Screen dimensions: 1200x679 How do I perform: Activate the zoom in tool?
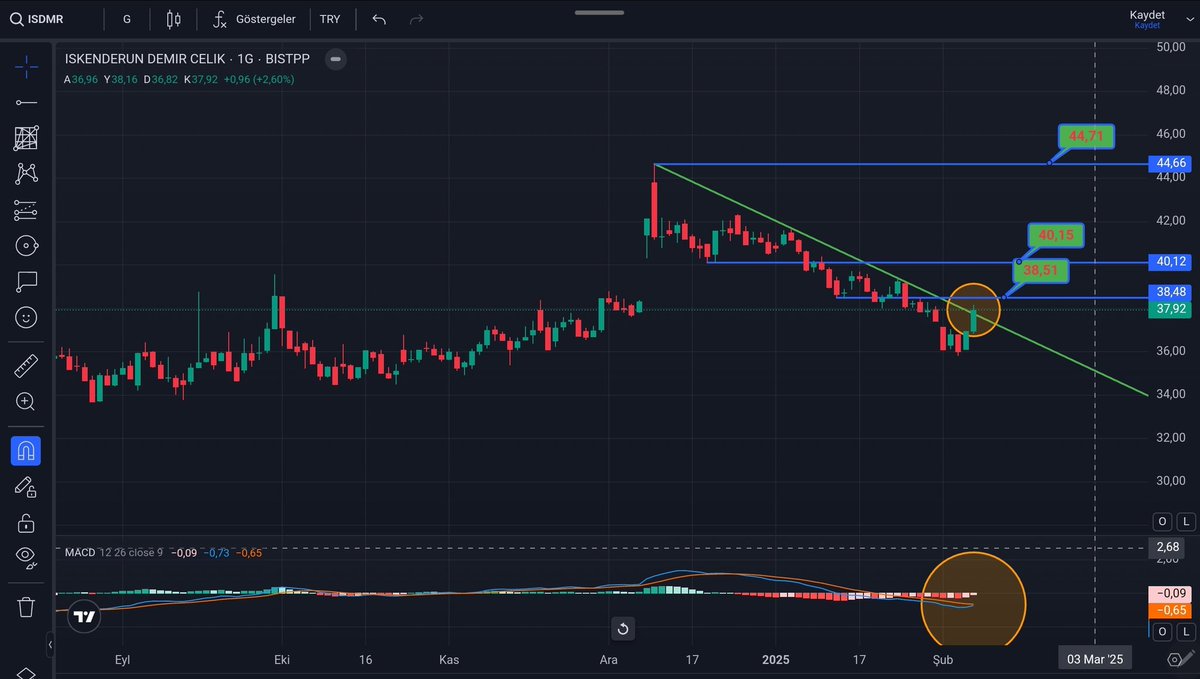pyautogui.click(x=27, y=401)
